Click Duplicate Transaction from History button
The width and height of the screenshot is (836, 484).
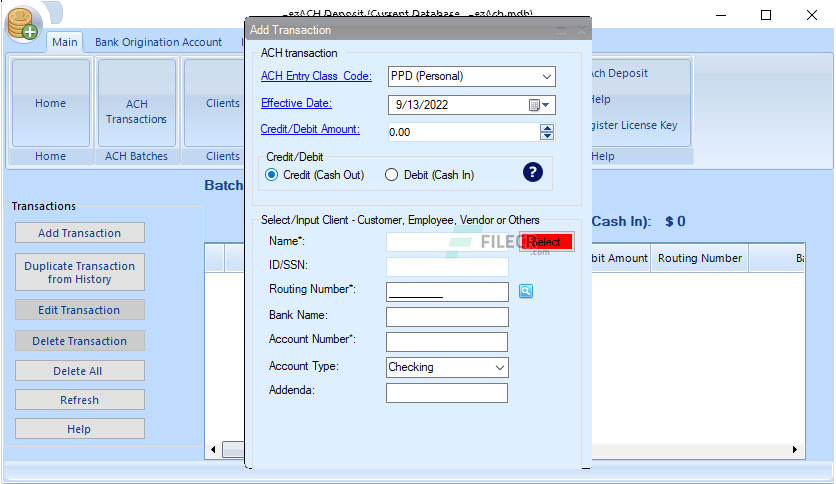[79, 272]
